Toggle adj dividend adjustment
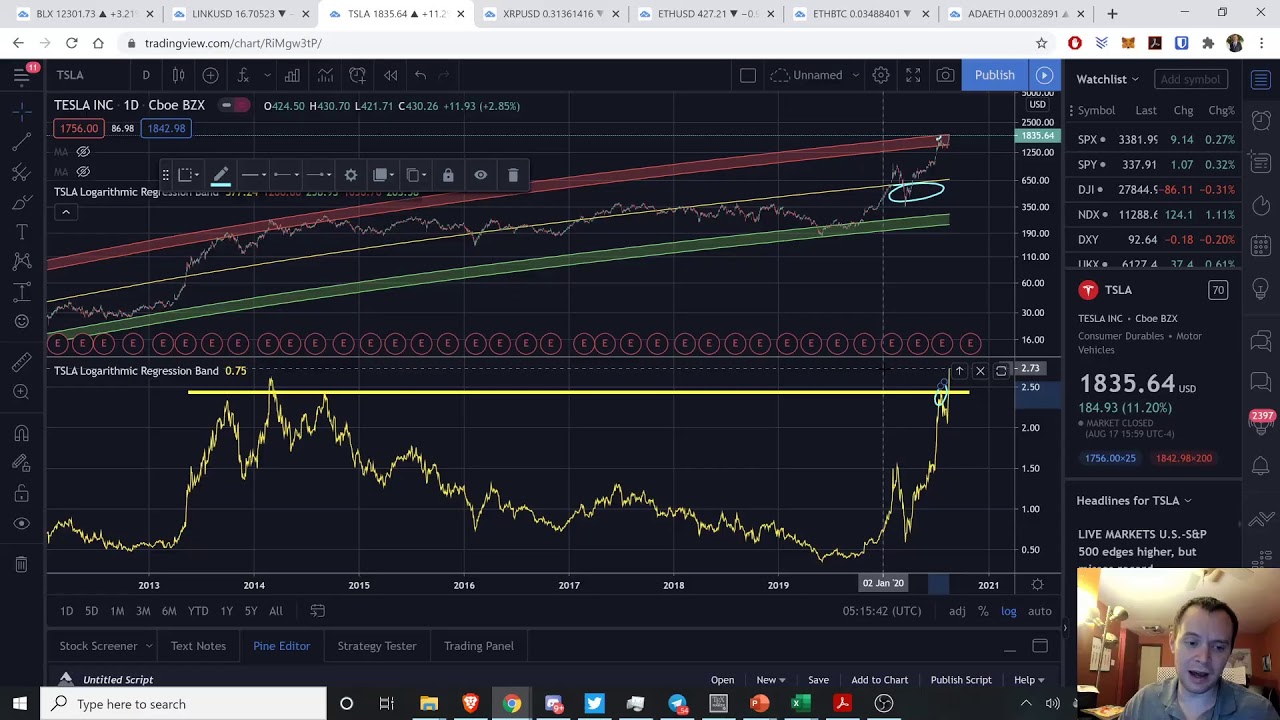Image resolution: width=1280 pixels, height=720 pixels. pyautogui.click(x=957, y=611)
